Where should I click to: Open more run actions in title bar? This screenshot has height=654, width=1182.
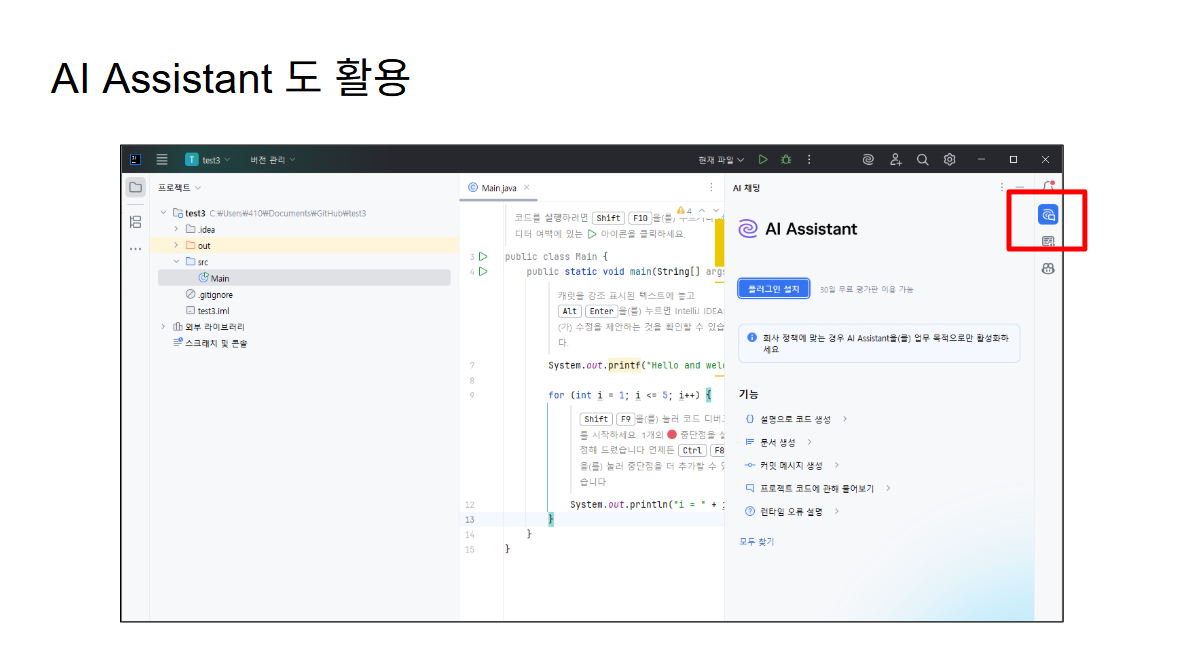(810, 160)
